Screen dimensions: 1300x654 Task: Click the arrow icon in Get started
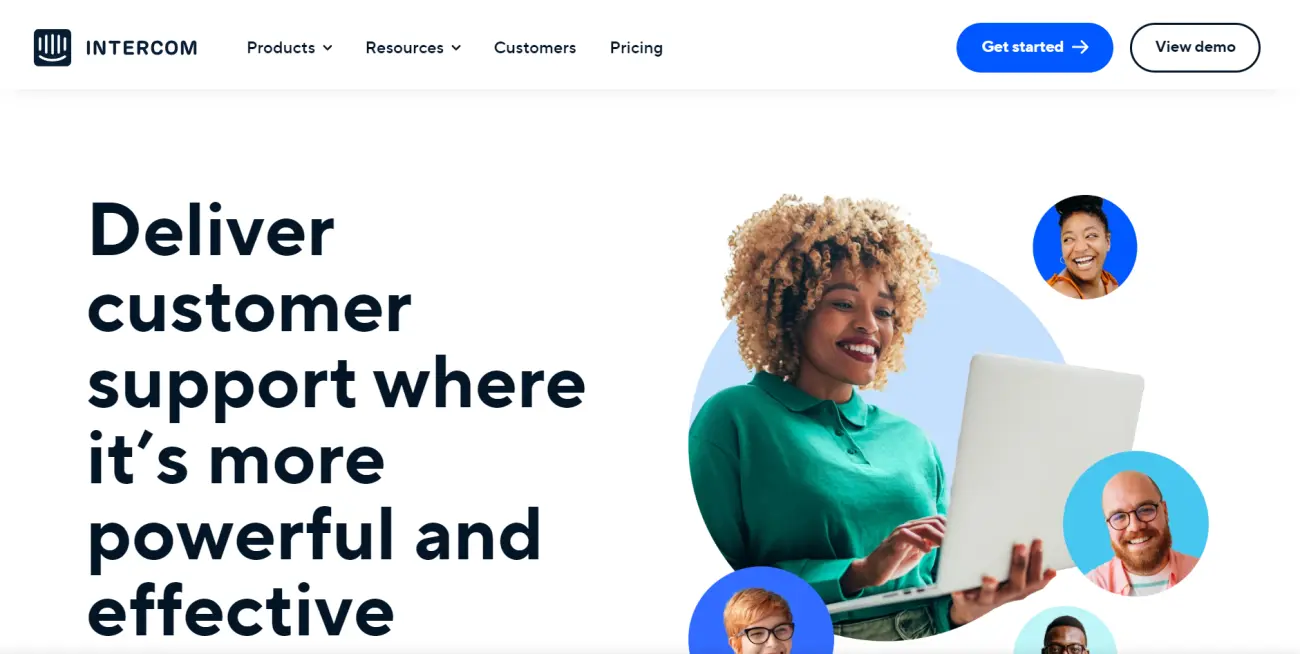(1080, 47)
